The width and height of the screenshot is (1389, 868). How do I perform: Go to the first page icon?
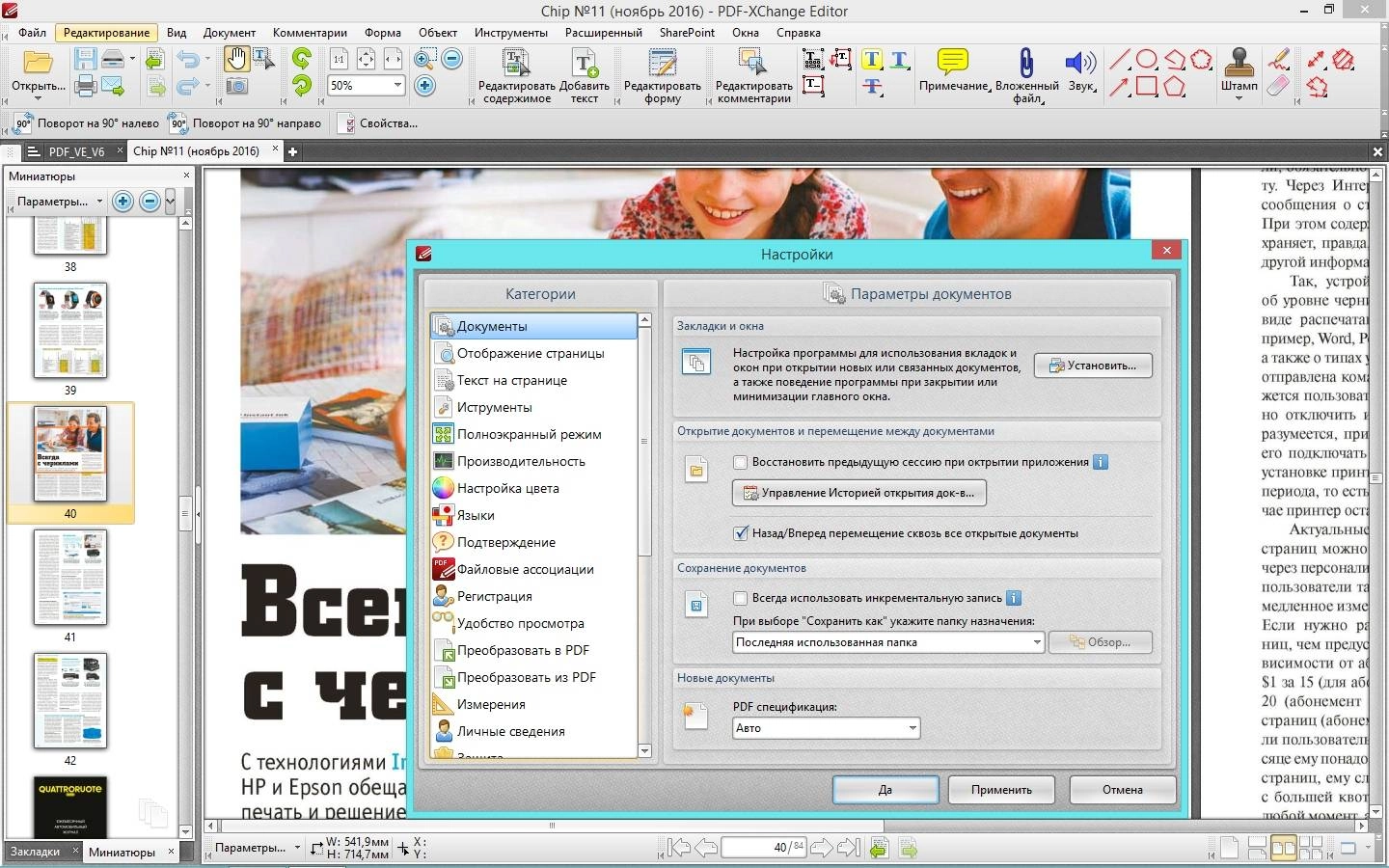(x=679, y=848)
